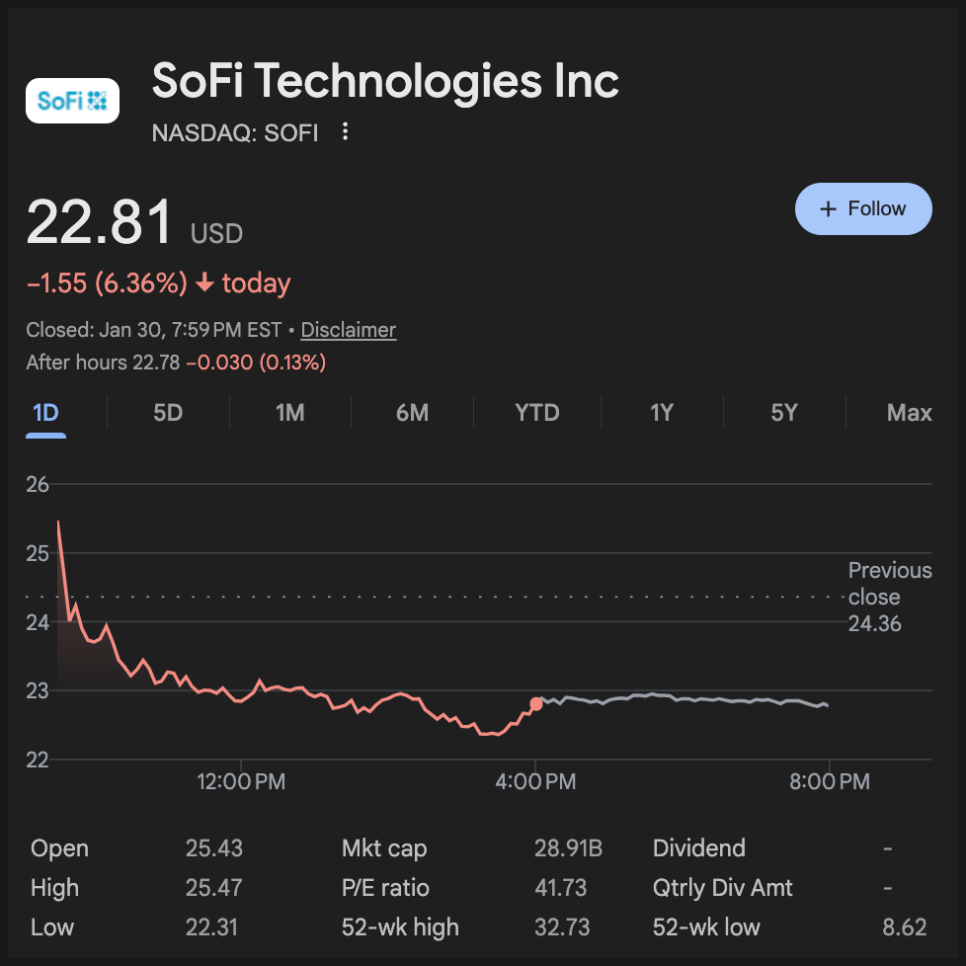Select the 1D time range tab
The image size is (966, 966).
45,413
